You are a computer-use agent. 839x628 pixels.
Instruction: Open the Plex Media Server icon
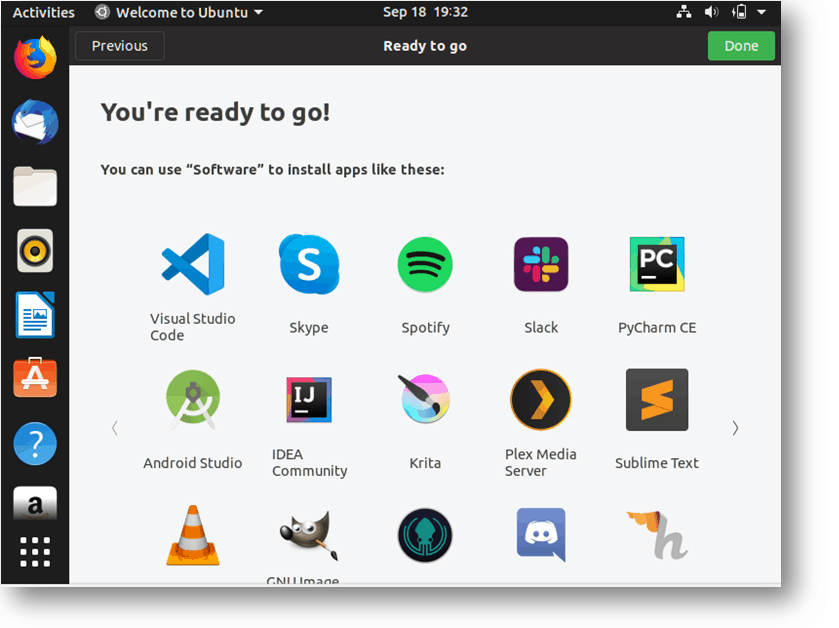541,400
